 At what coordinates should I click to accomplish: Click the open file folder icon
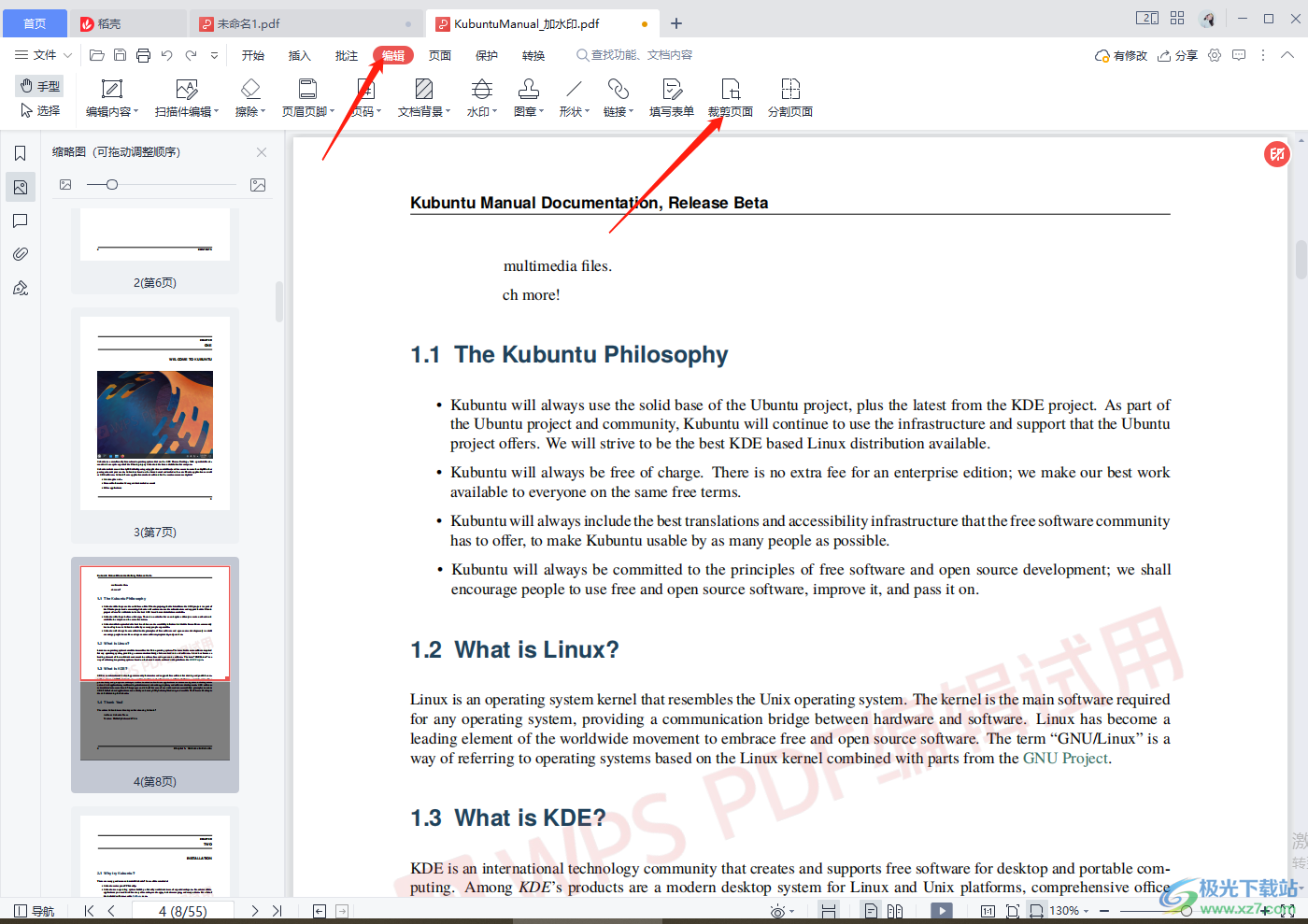coord(97,55)
